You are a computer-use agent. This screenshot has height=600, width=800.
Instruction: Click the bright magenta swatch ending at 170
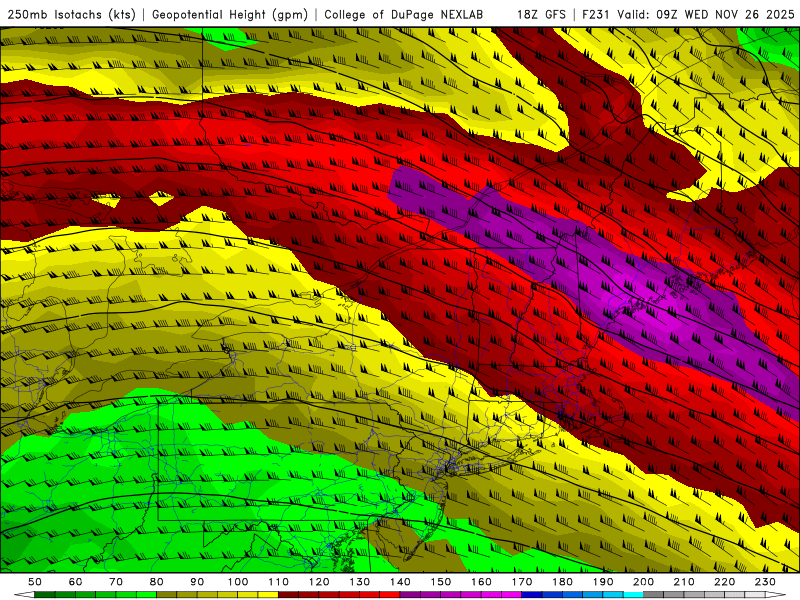pyautogui.click(x=511, y=594)
